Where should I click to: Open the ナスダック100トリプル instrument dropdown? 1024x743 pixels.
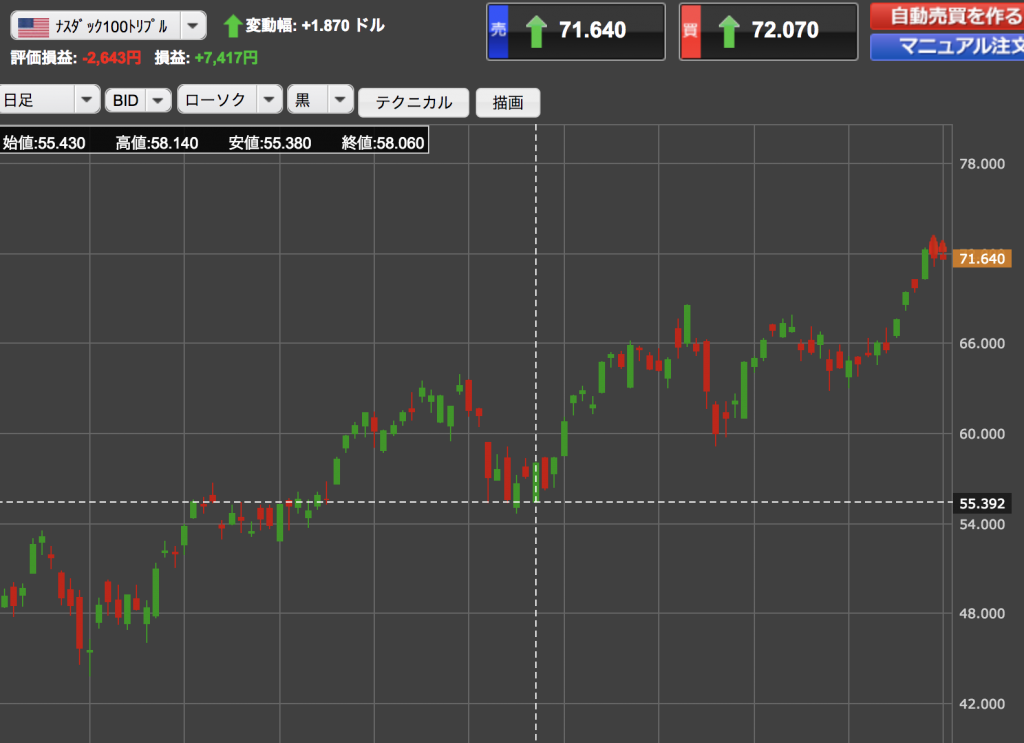[108, 26]
